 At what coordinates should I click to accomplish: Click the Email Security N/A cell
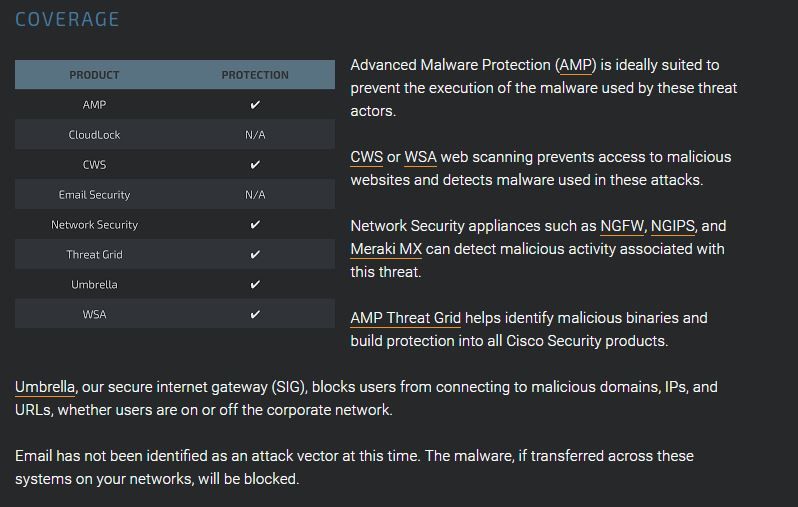pyautogui.click(x=255, y=195)
